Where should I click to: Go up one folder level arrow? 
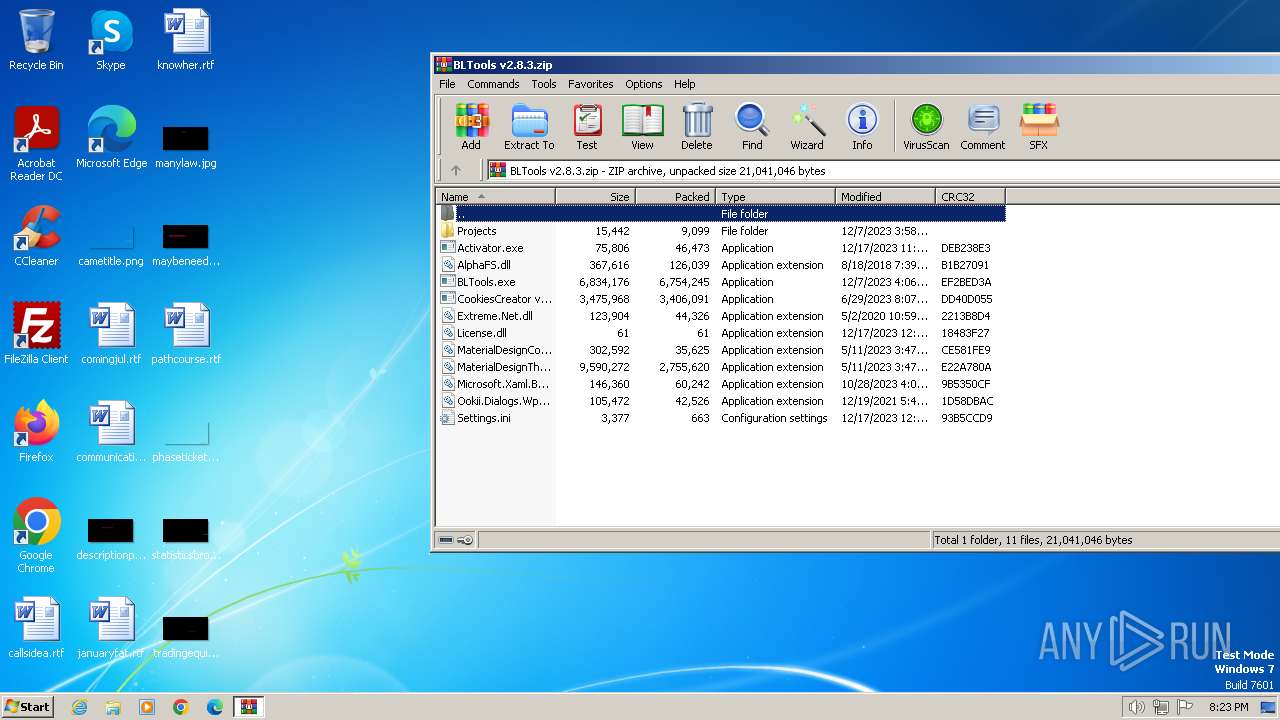coord(456,171)
